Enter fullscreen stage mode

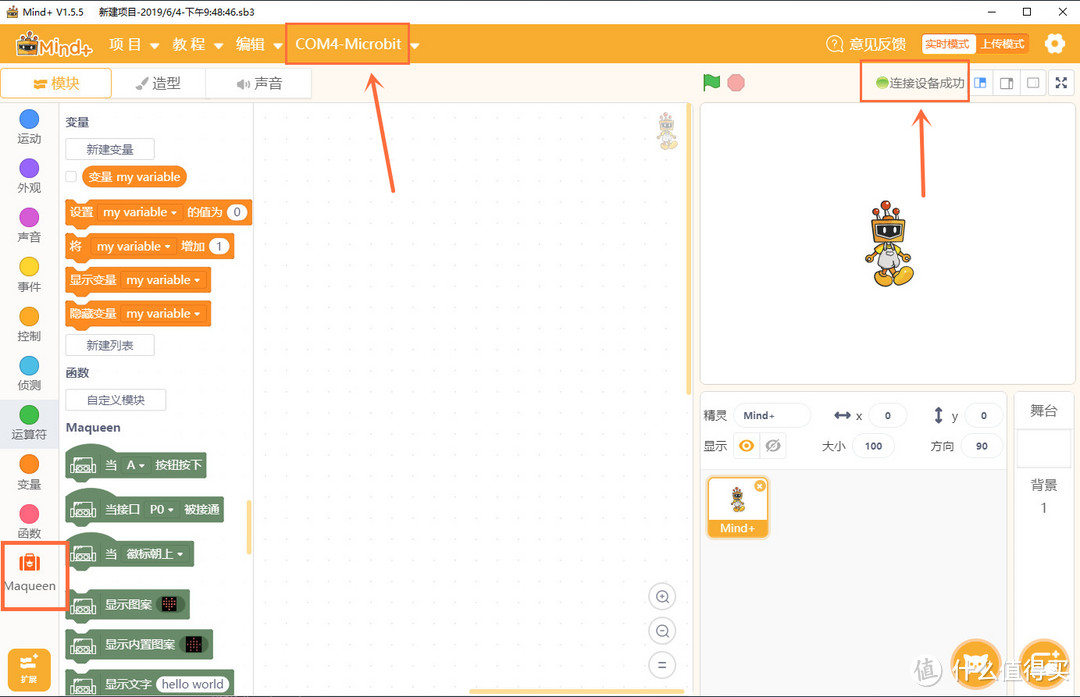(1061, 83)
